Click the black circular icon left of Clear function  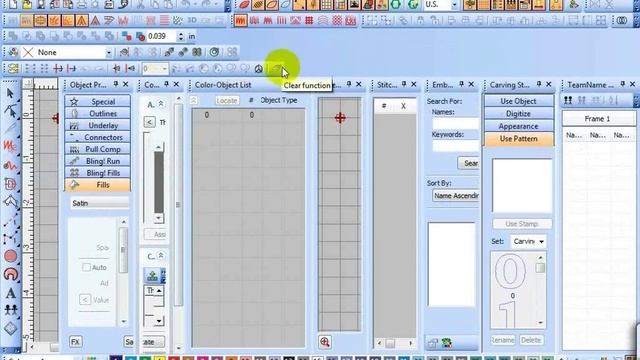tap(258, 69)
